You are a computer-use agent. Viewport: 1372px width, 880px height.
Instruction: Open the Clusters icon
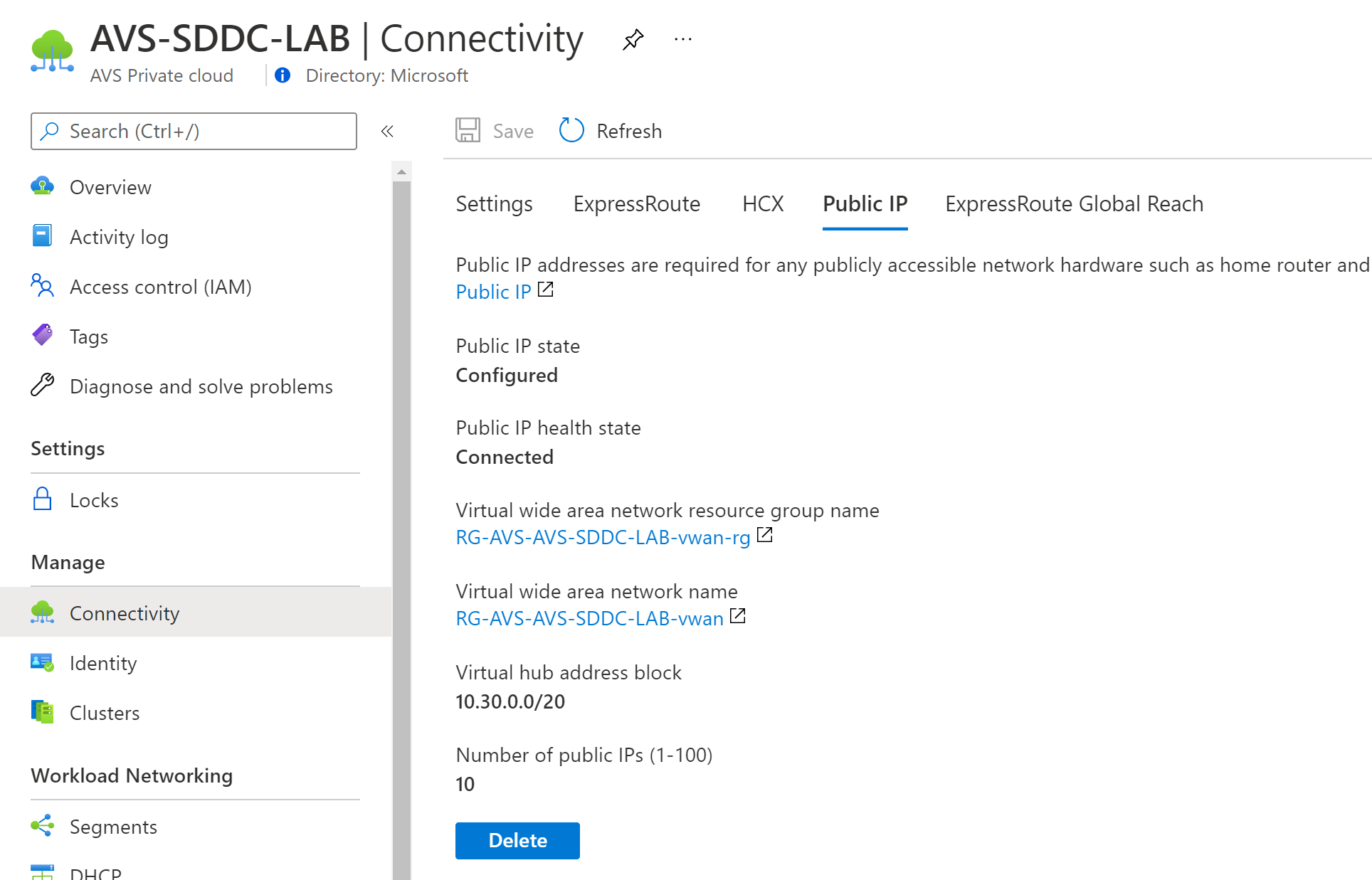tap(42, 712)
